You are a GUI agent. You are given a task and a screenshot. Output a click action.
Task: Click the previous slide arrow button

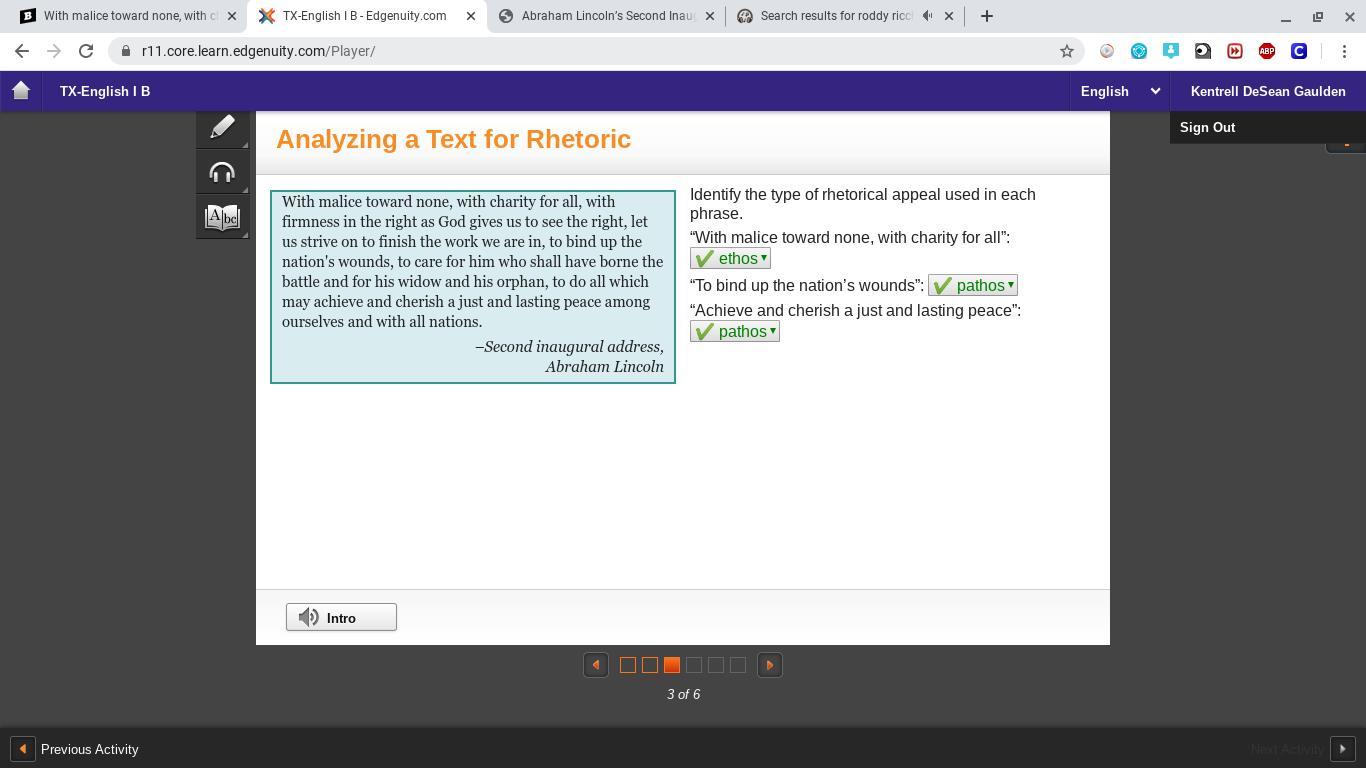point(596,665)
